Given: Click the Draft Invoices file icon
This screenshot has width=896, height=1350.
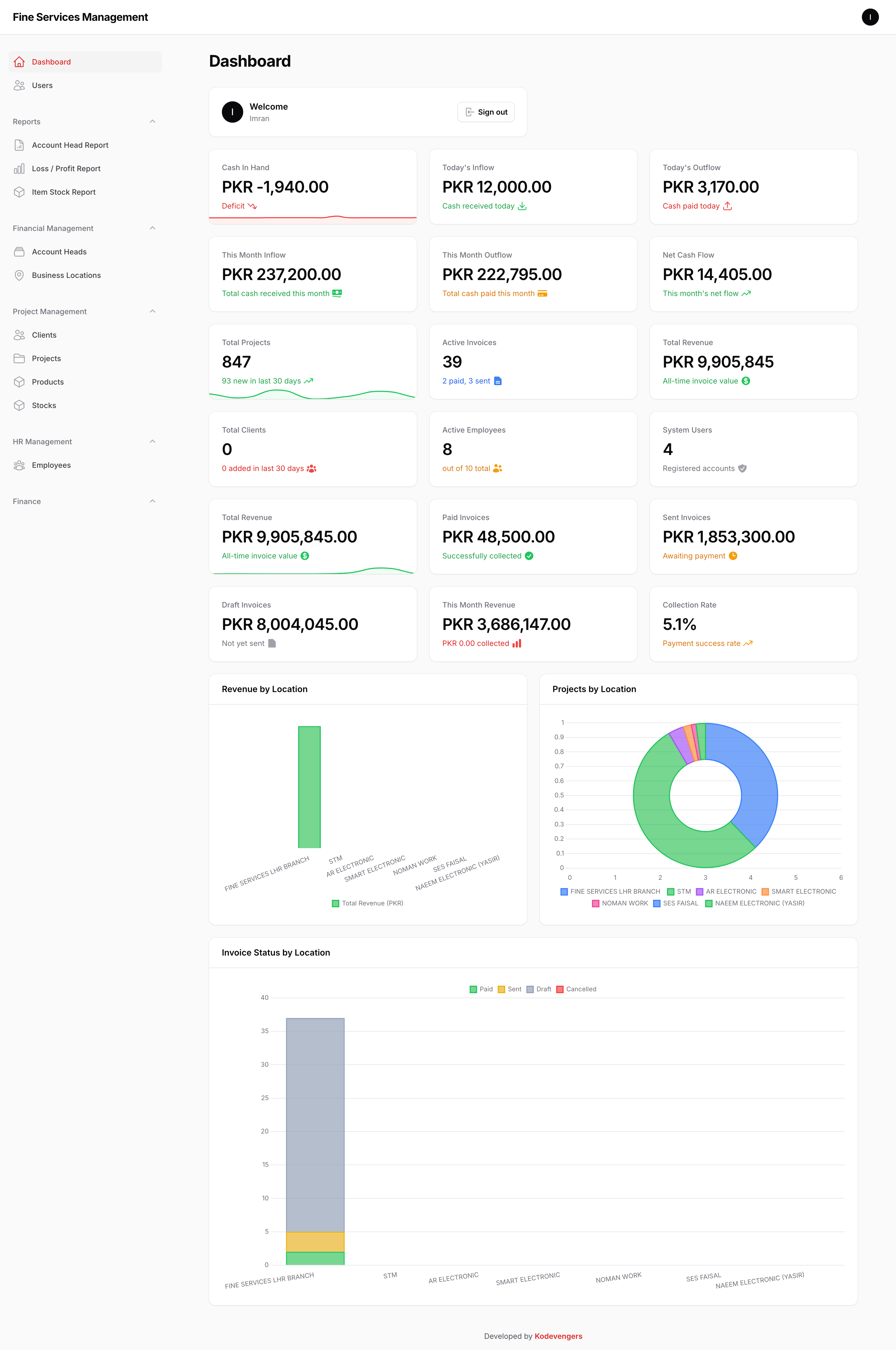Looking at the screenshot, I should pos(272,643).
